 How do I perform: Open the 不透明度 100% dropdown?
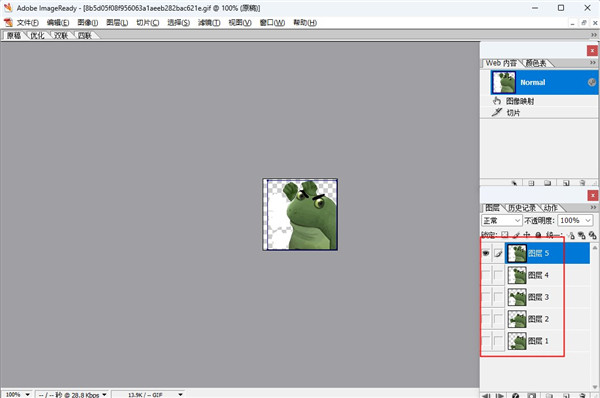click(575, 220)
